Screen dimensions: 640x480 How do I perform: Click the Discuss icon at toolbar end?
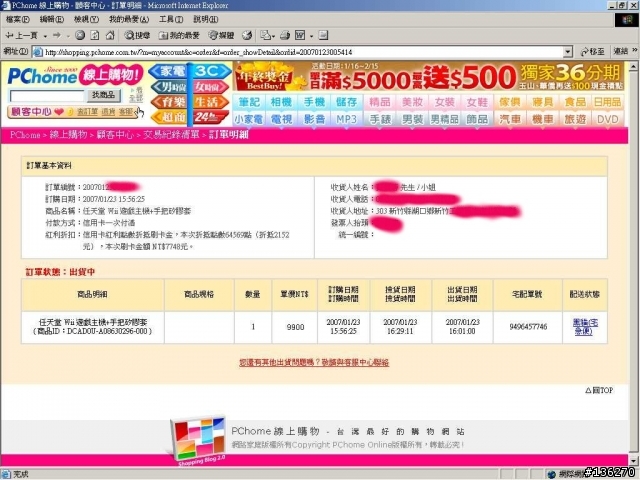(323, 36)
